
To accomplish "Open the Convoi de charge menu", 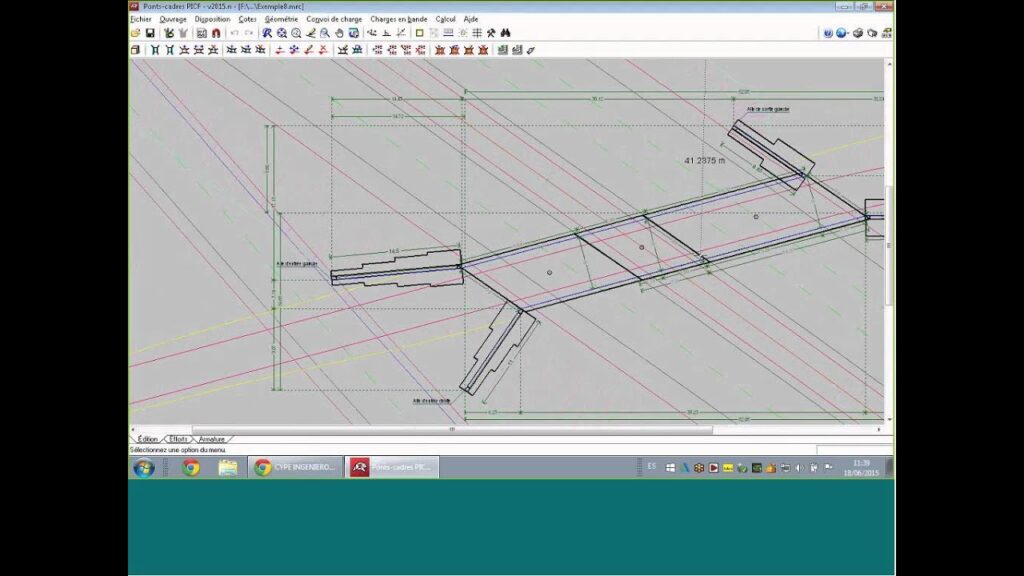I will pyautogui.click(x=335, y=19).
